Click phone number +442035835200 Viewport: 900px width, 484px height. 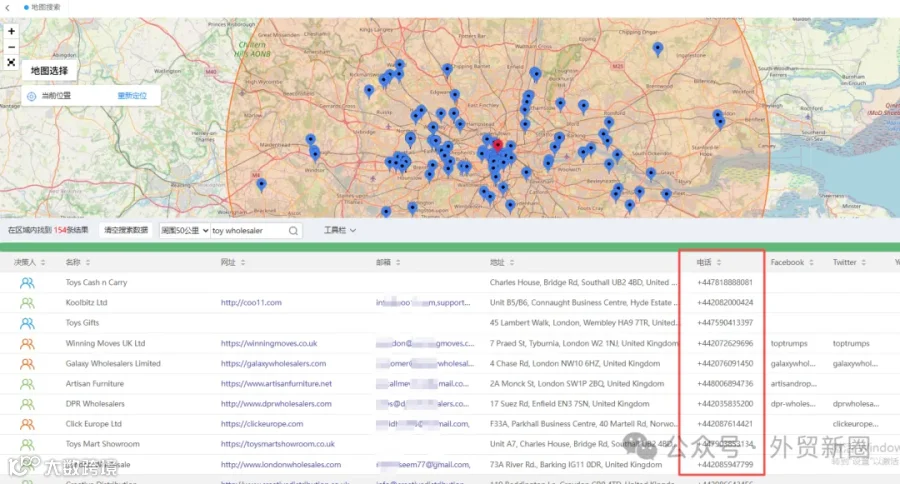tap(725, 404)
